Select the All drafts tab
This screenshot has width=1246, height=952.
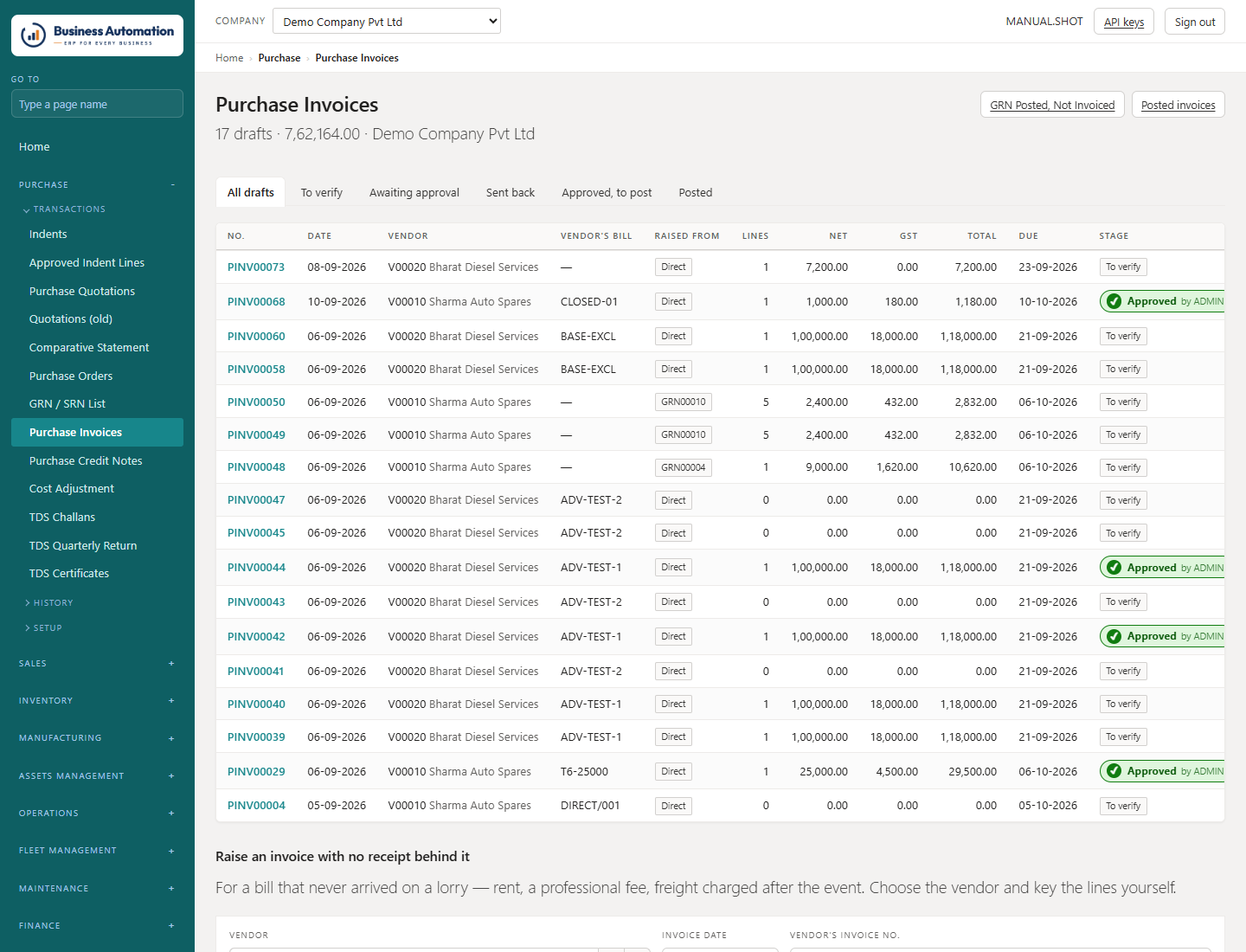coord(251,192)
